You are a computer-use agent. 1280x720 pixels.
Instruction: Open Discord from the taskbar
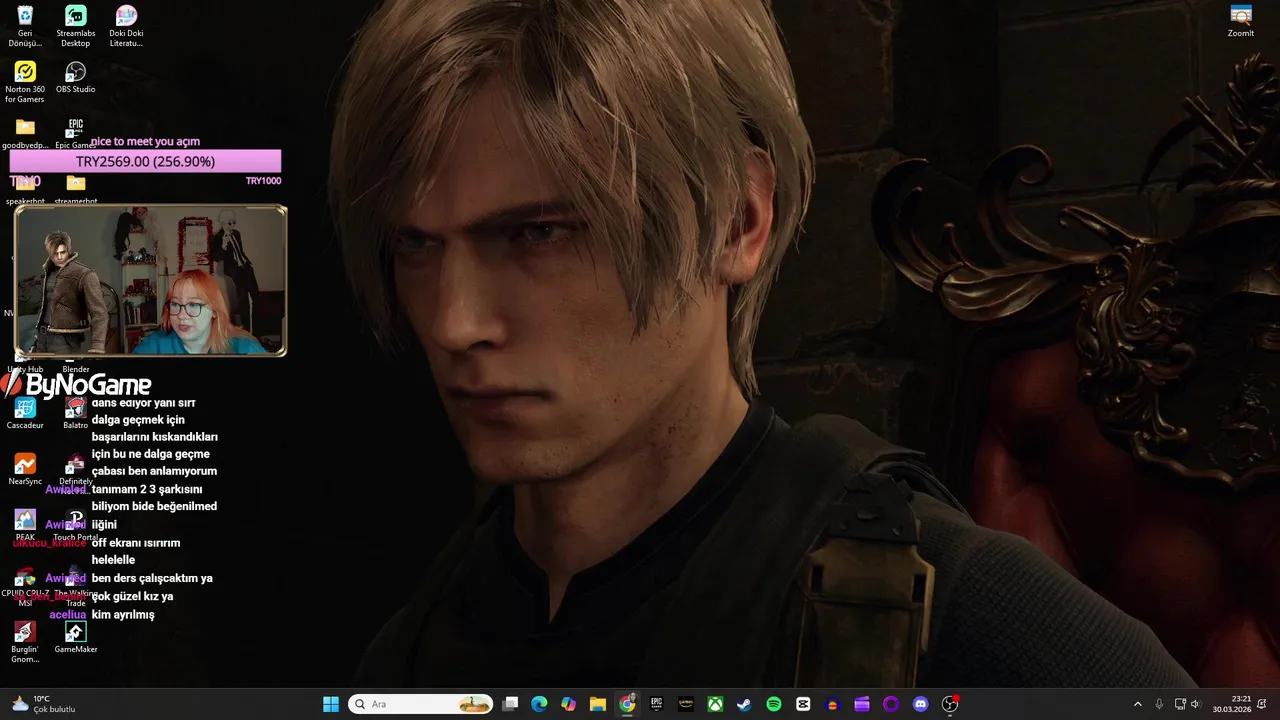pos(920,704)
